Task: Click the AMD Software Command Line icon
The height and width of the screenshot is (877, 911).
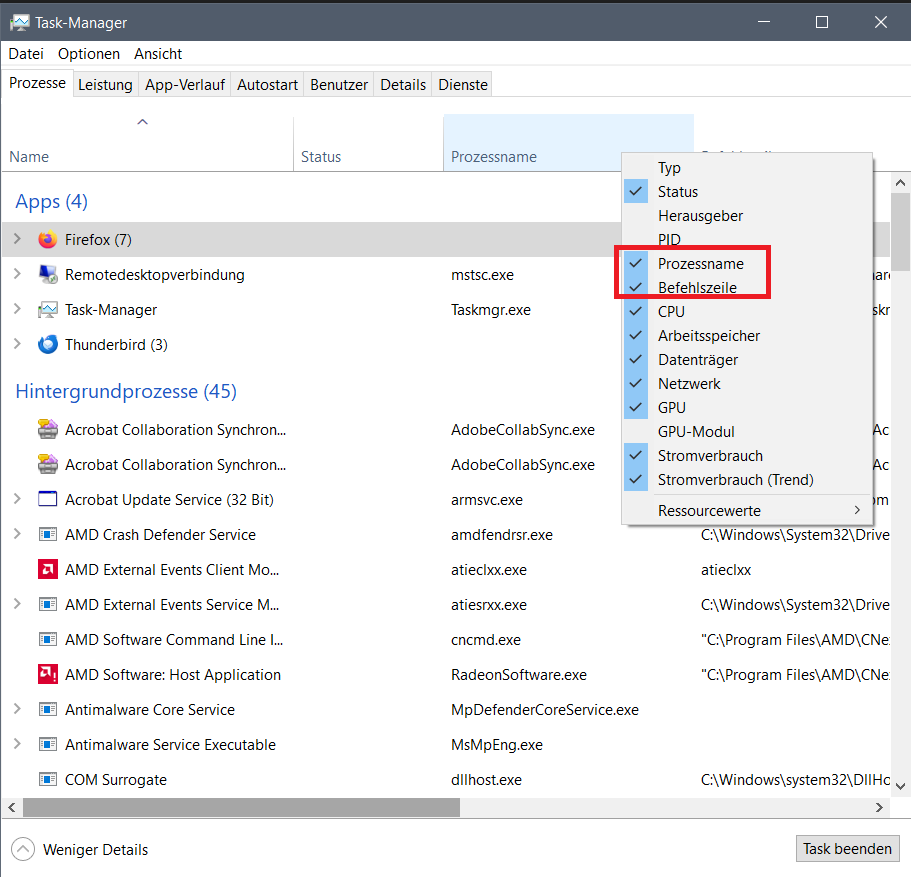Action: 48,639
